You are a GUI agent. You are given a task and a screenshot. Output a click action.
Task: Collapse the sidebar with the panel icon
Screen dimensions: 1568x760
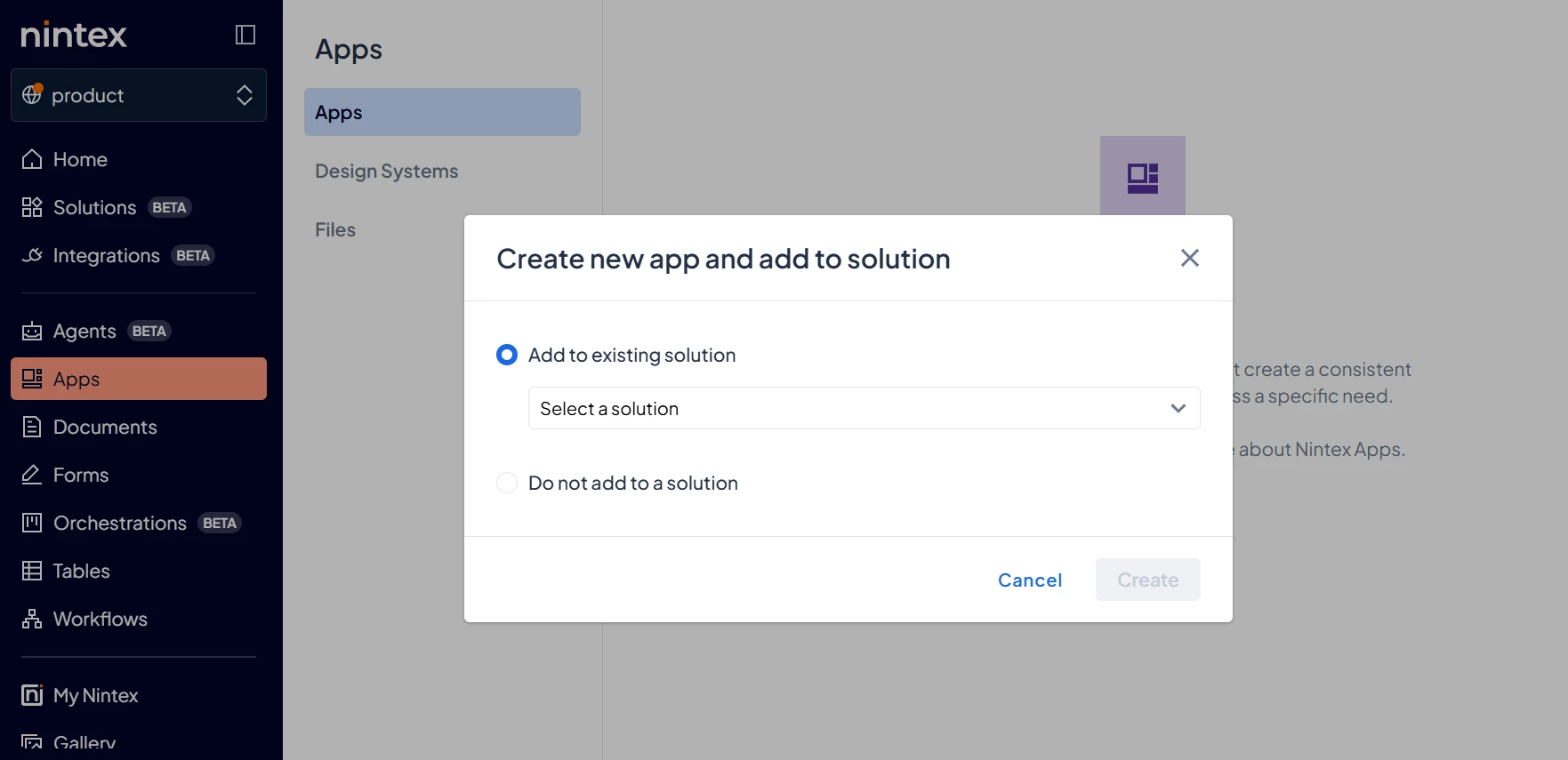[245, 35]
